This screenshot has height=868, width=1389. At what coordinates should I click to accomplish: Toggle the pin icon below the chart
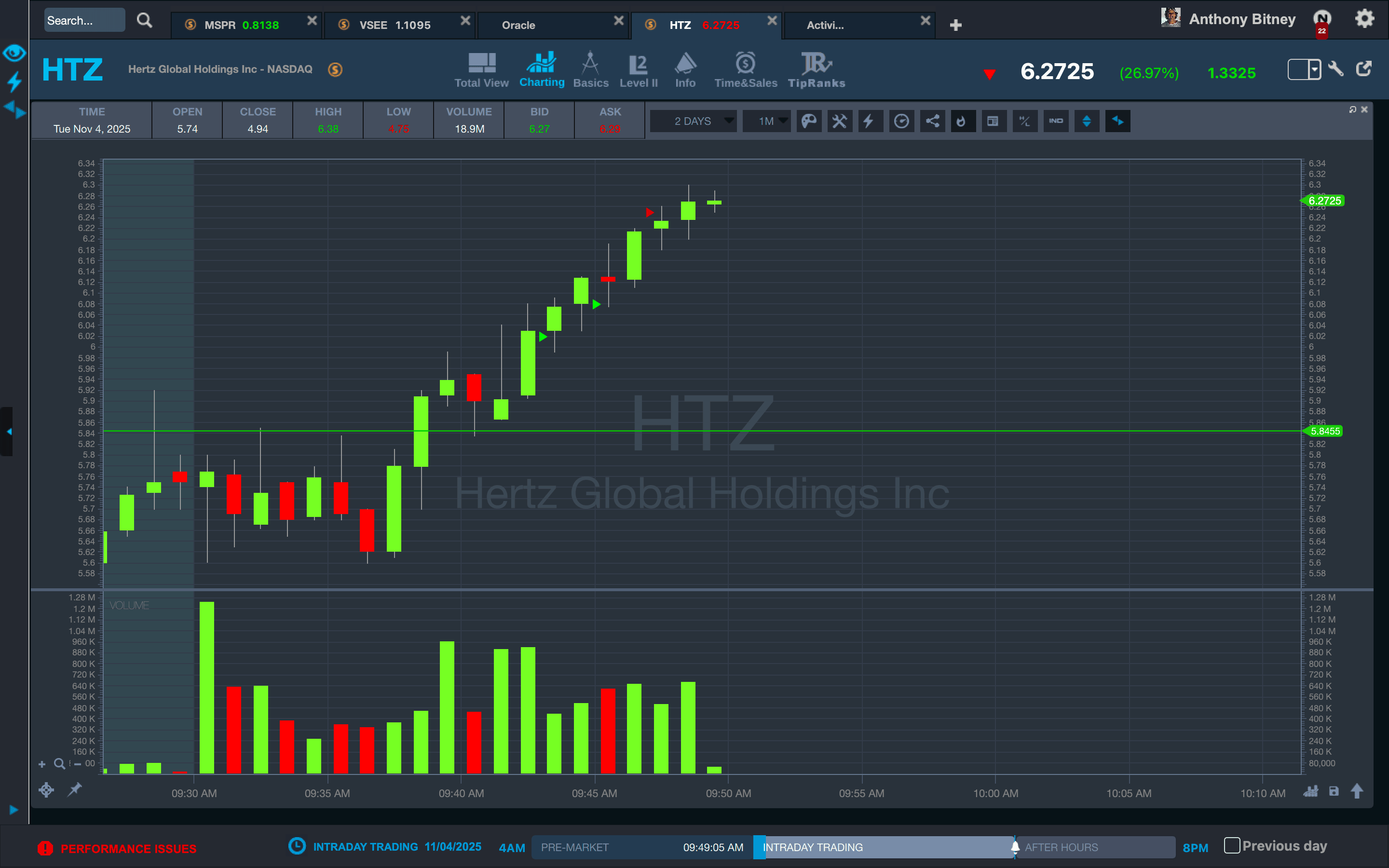[75, 790]
